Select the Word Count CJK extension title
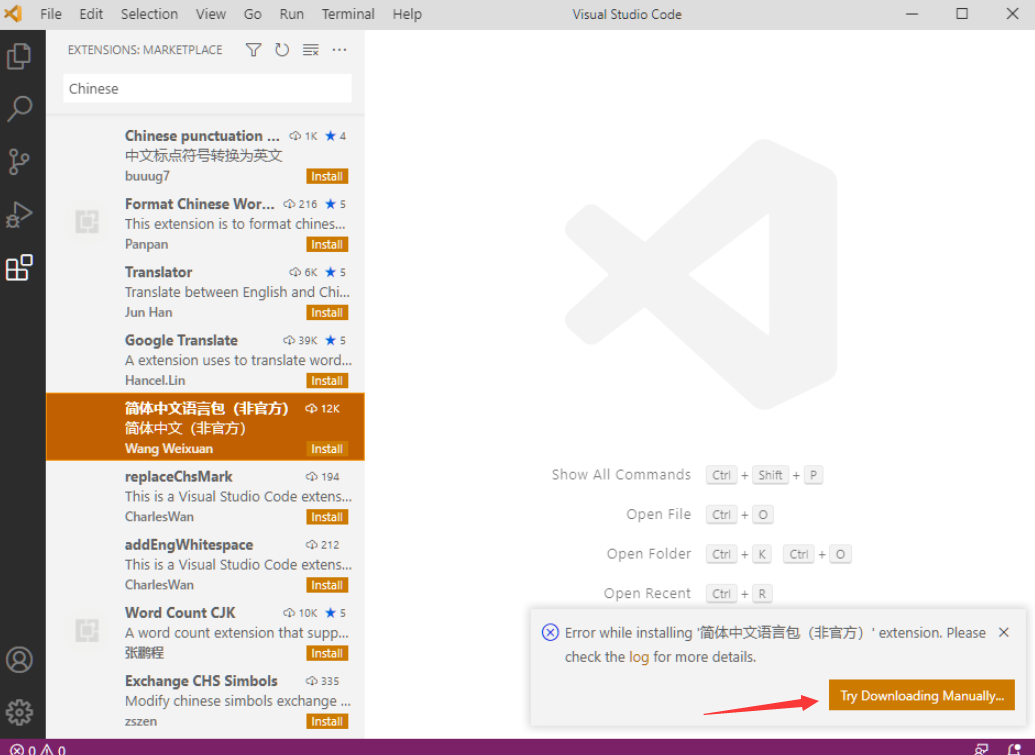 point(180,612)
